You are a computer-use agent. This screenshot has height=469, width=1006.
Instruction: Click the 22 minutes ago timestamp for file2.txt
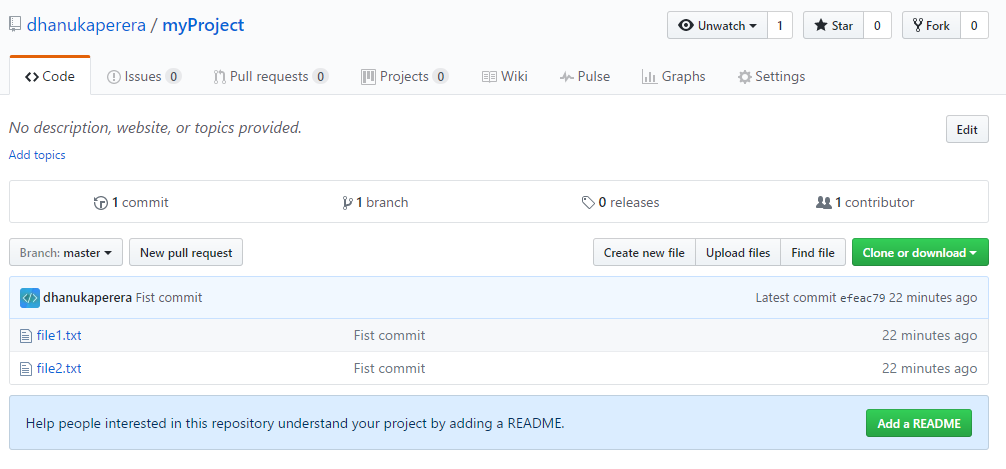pos(930,369)
